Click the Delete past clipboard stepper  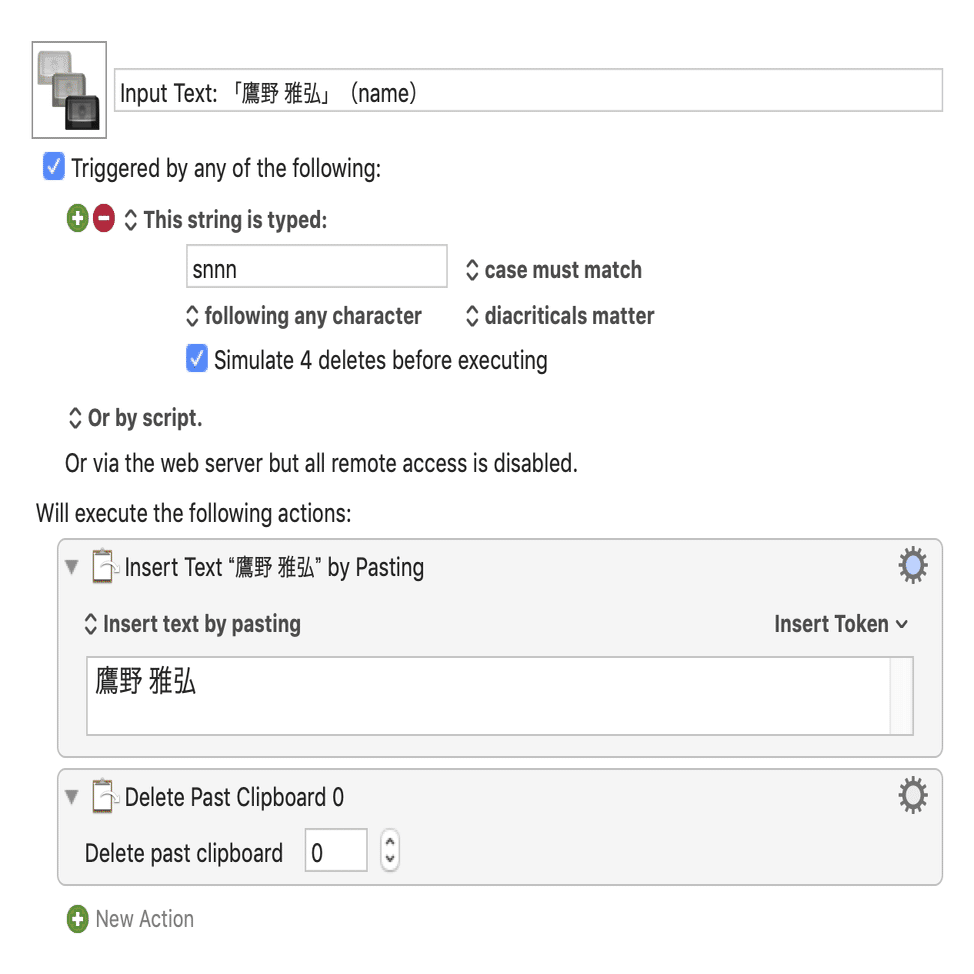click(390, 851)
